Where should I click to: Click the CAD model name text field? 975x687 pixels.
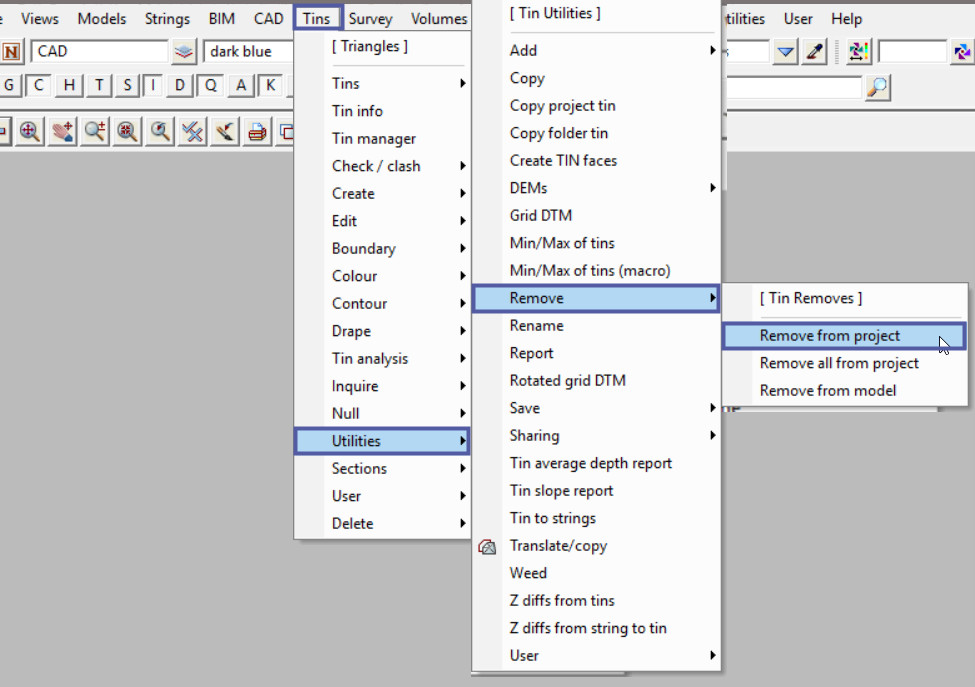click(98, 52)
